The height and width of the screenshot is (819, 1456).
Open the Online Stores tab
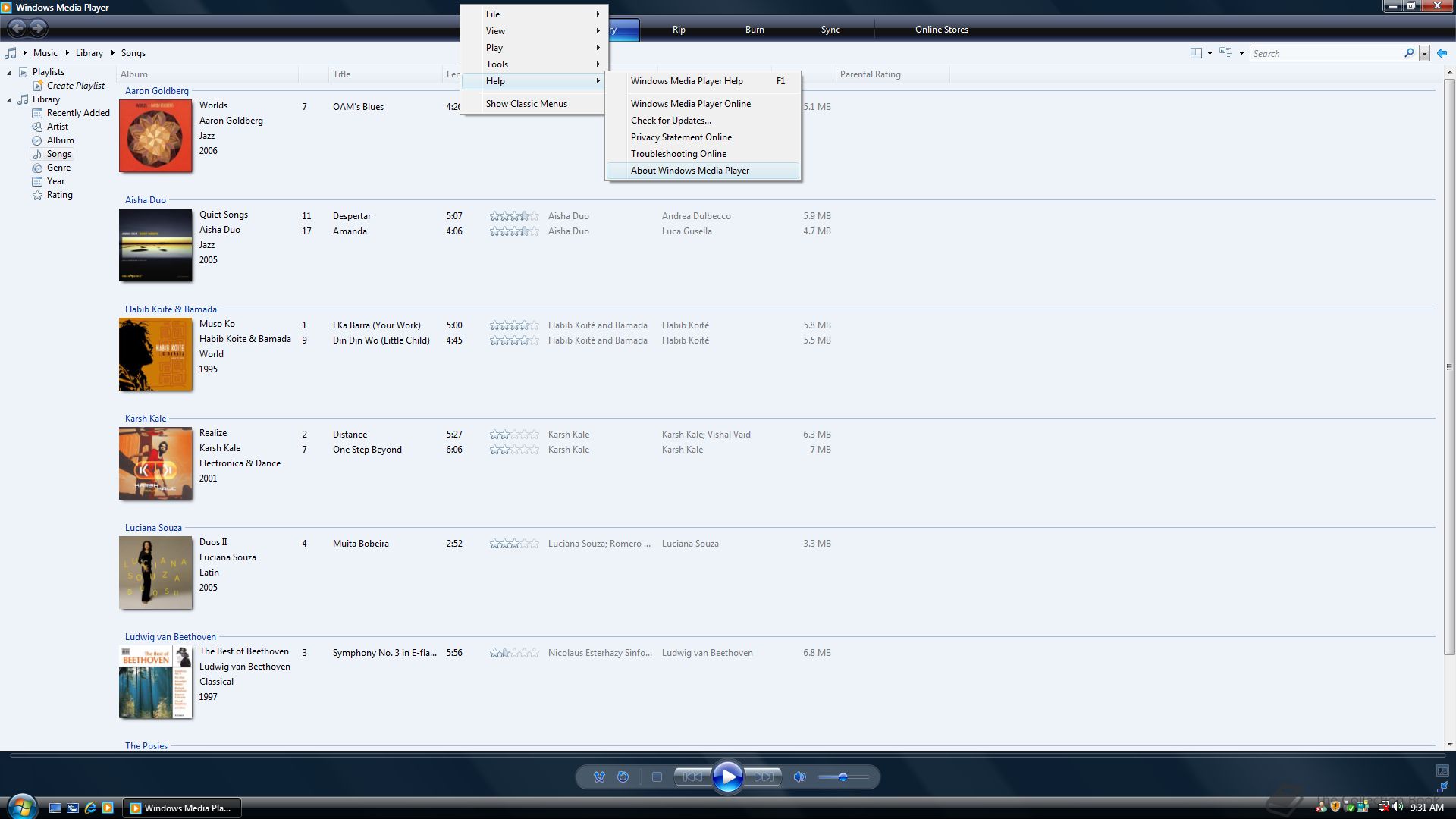(x=942, y=30)
